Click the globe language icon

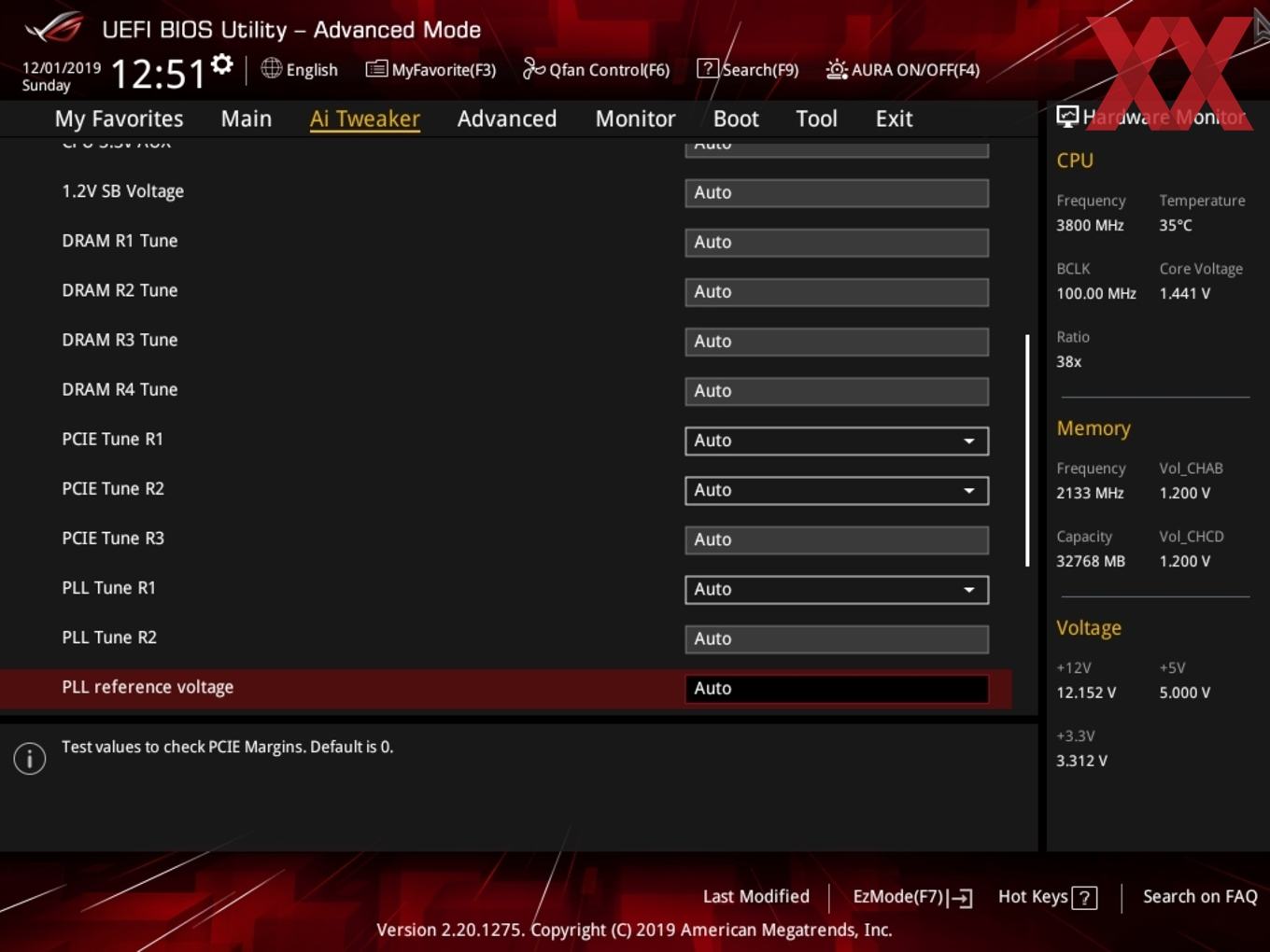(271, 68)
